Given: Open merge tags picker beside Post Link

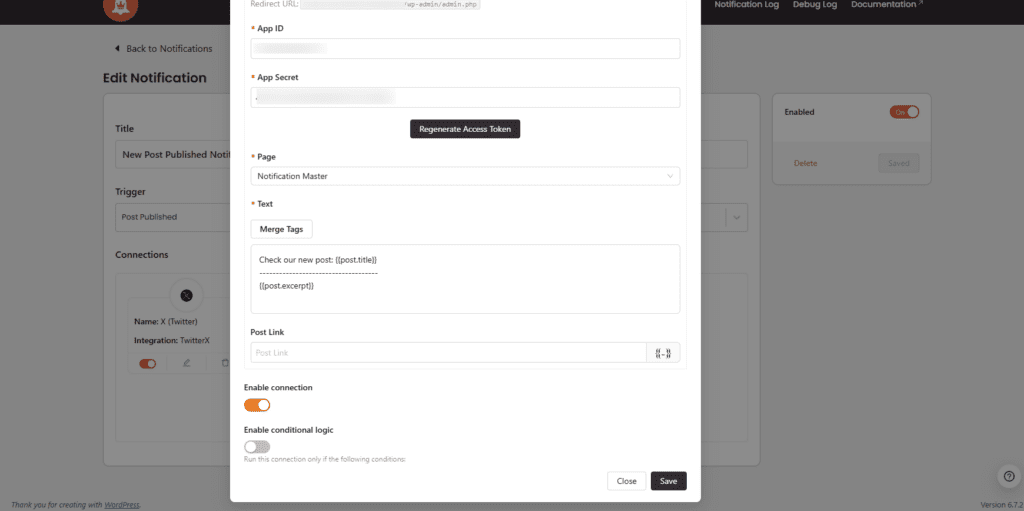Looking at the screenshot, I should pos(663,353).
